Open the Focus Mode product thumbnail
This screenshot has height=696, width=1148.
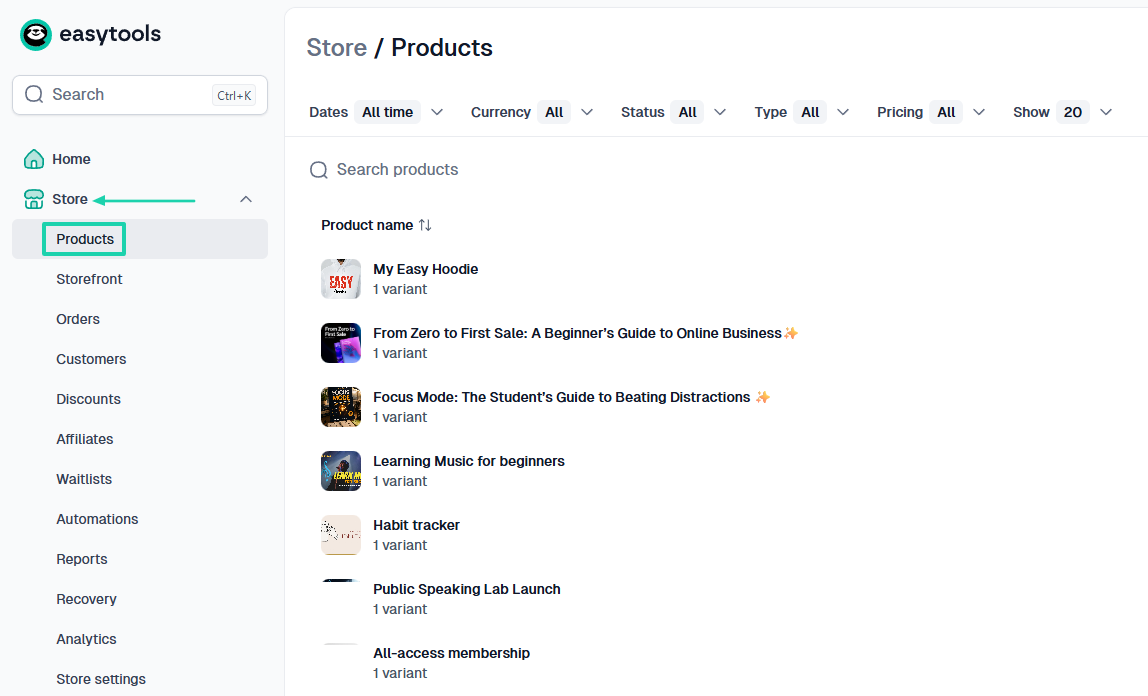(x=341, y=407)
